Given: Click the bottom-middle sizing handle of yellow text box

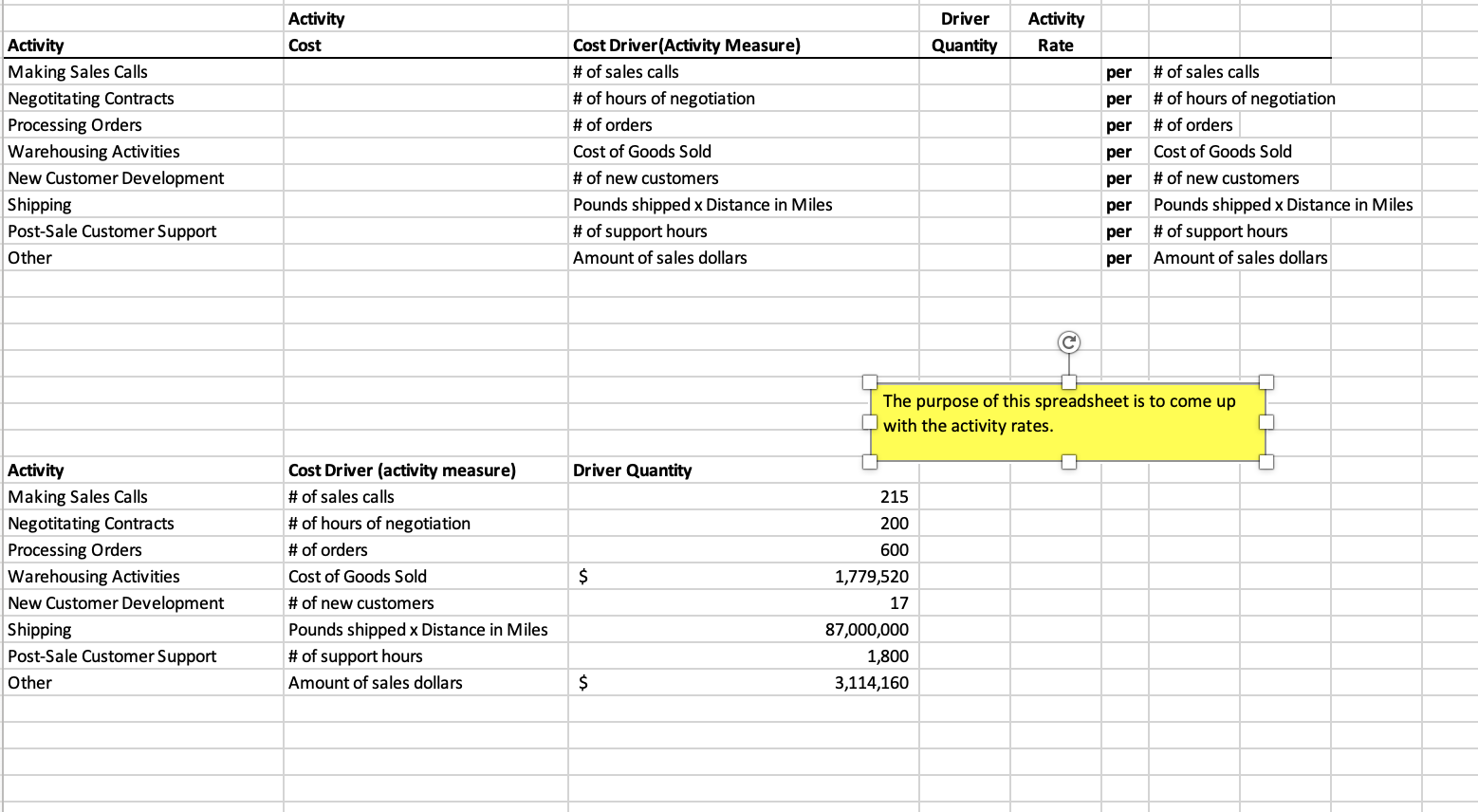Looking at the screenshot, I should [x=1069, y=462].
